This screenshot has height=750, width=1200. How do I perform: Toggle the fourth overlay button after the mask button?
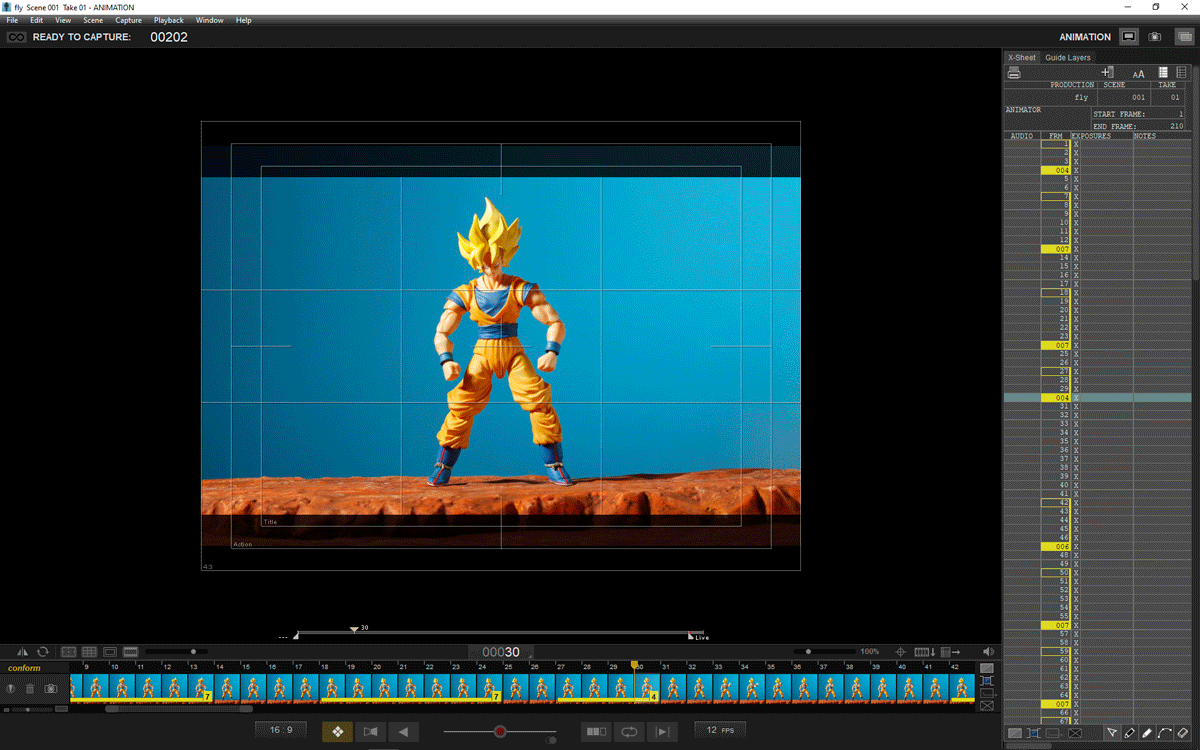pyautogui.click(x=131, y=652)
